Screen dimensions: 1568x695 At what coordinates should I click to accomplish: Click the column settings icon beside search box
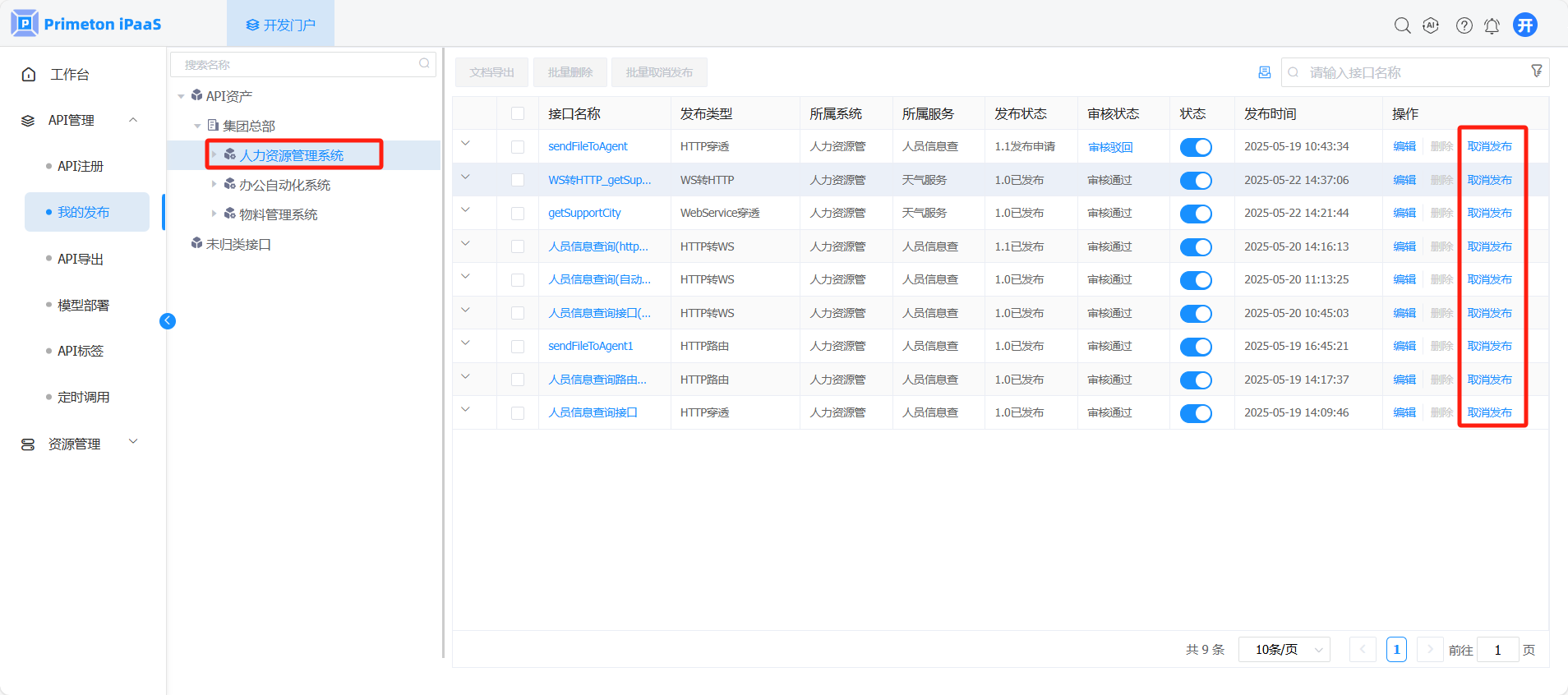click(x=1264, y=72)
